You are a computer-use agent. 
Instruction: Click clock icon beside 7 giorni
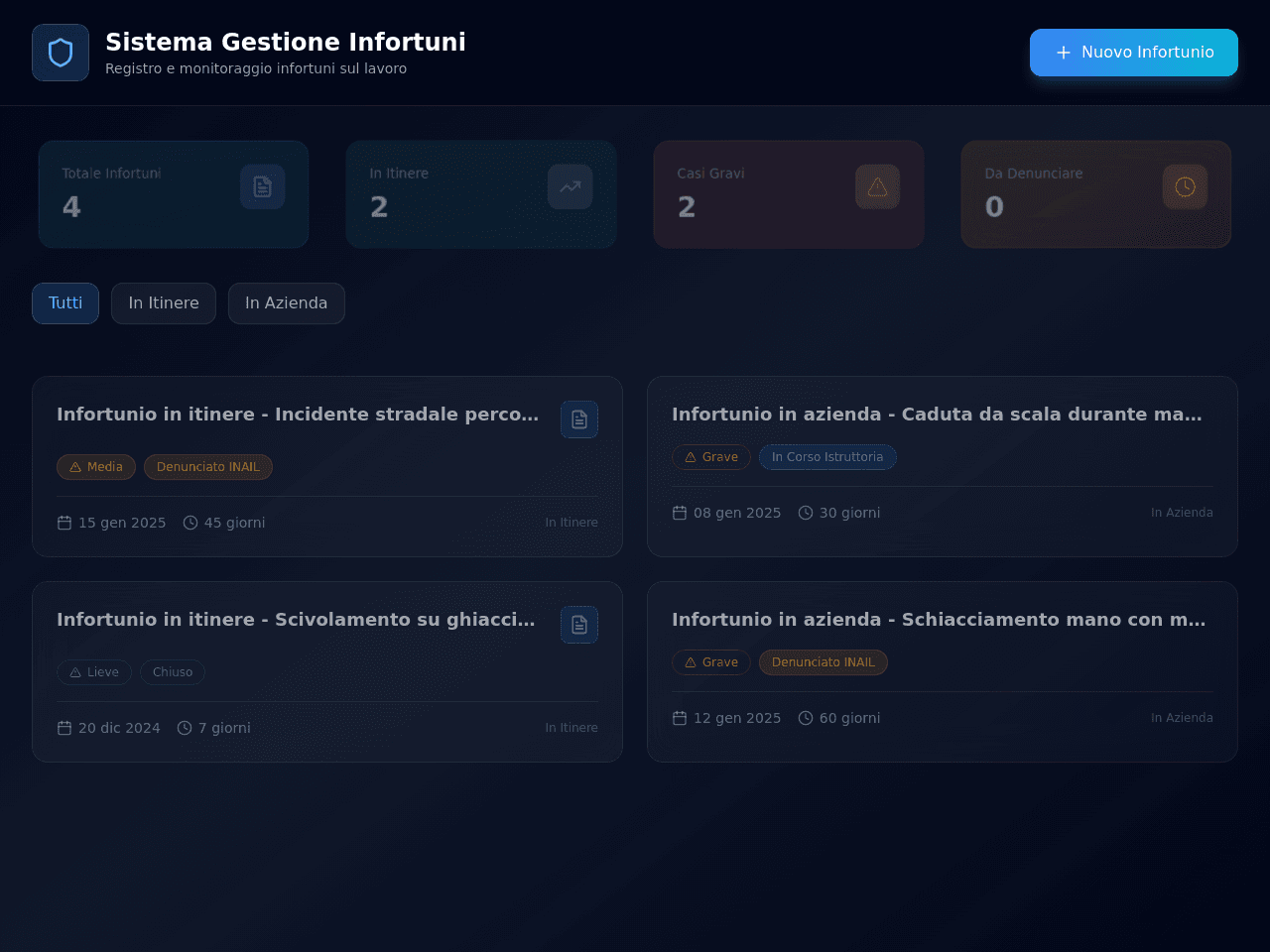[185, 728]
